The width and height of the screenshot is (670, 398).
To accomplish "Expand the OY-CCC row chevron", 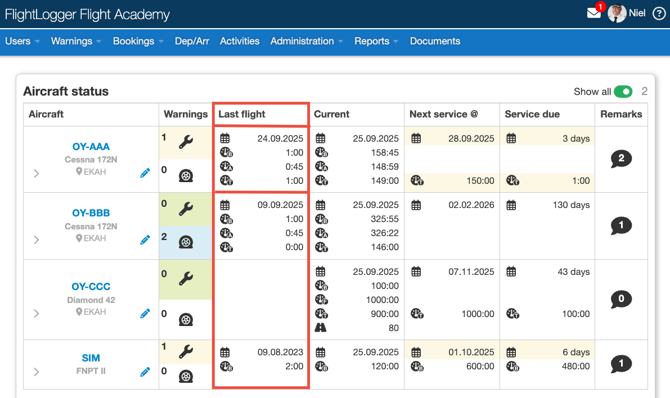I will pos(36,313).
